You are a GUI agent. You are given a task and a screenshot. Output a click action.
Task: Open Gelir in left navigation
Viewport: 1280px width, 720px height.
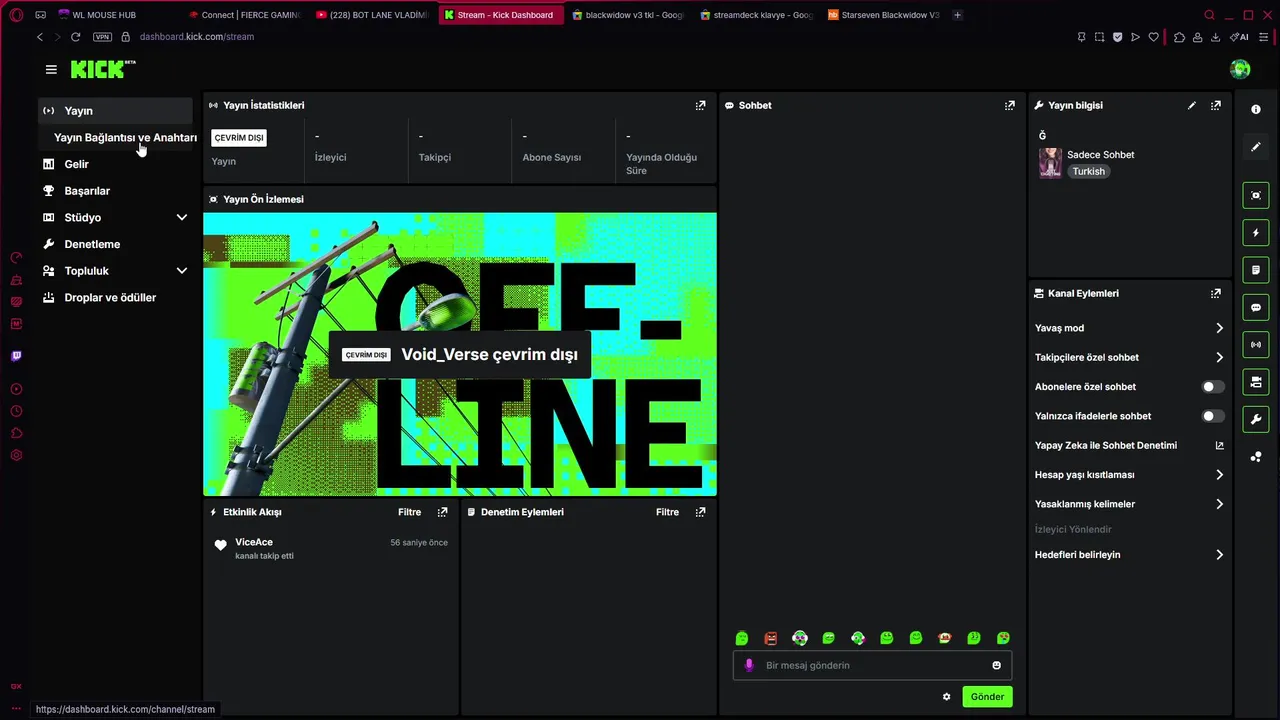tap(115, 164)
